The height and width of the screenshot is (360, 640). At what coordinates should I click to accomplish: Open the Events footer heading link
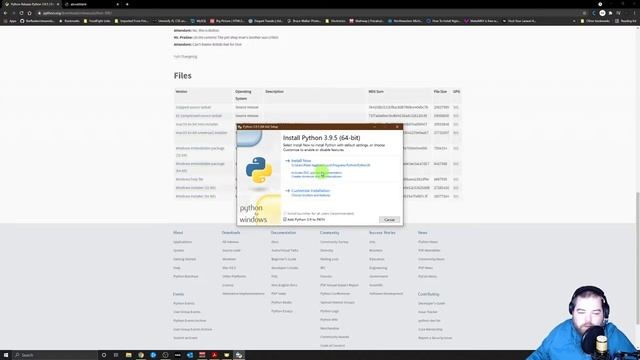pyautogui.click(x=178, y=294)
